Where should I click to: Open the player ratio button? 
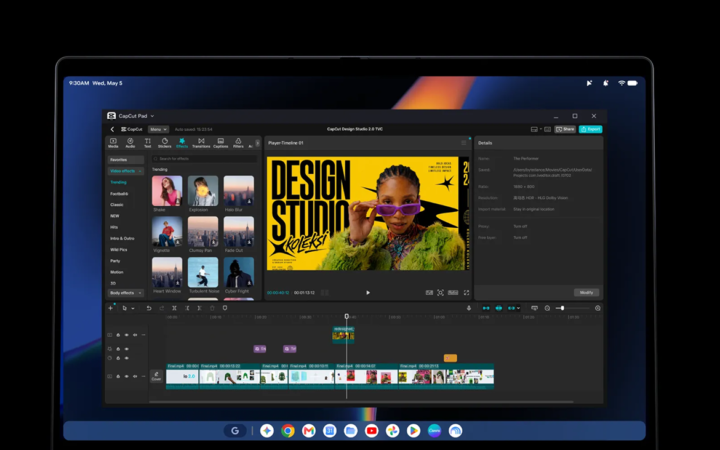click(x=453, y=292)
